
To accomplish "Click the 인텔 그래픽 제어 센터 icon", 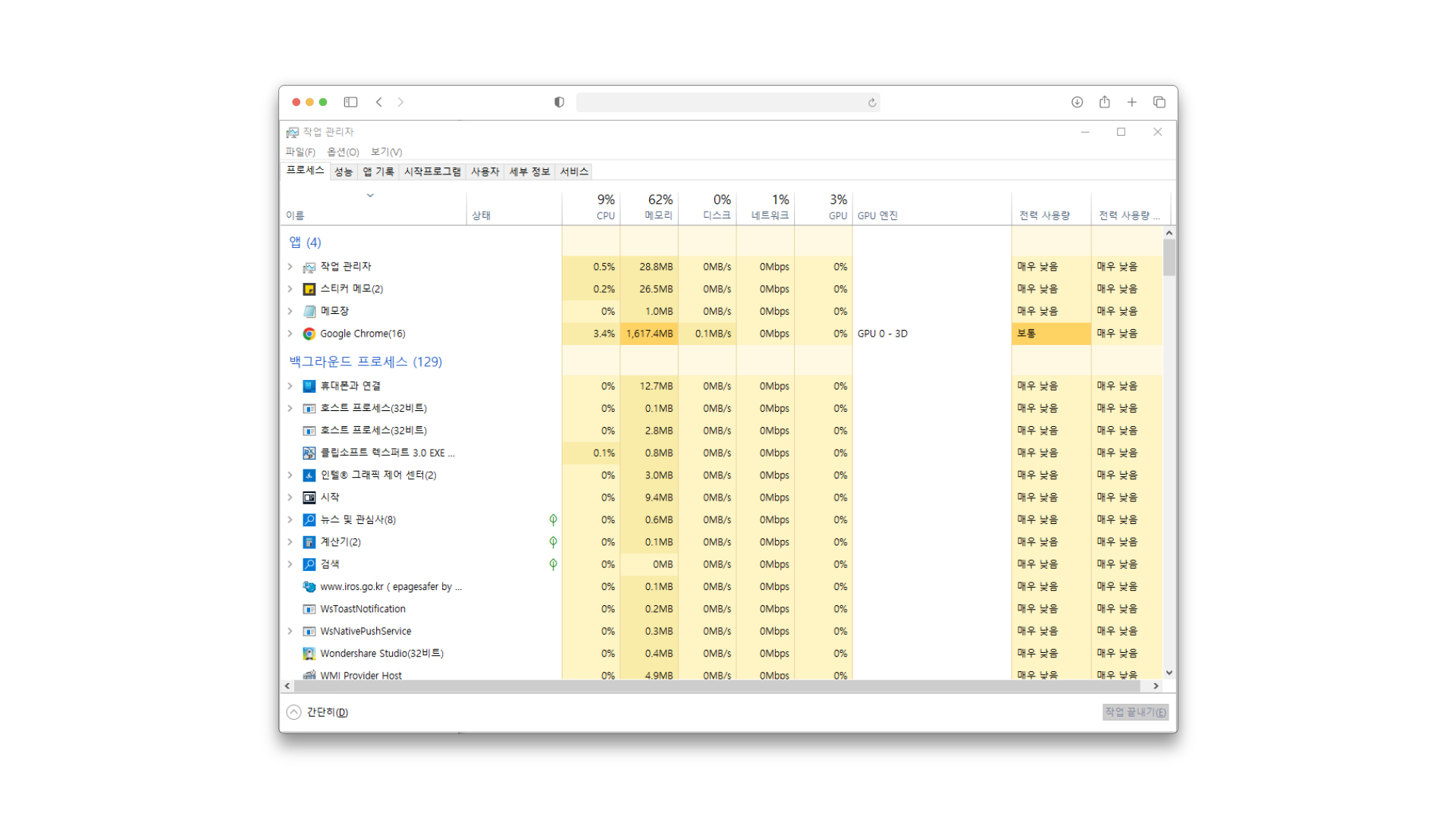I will point(309,475).
